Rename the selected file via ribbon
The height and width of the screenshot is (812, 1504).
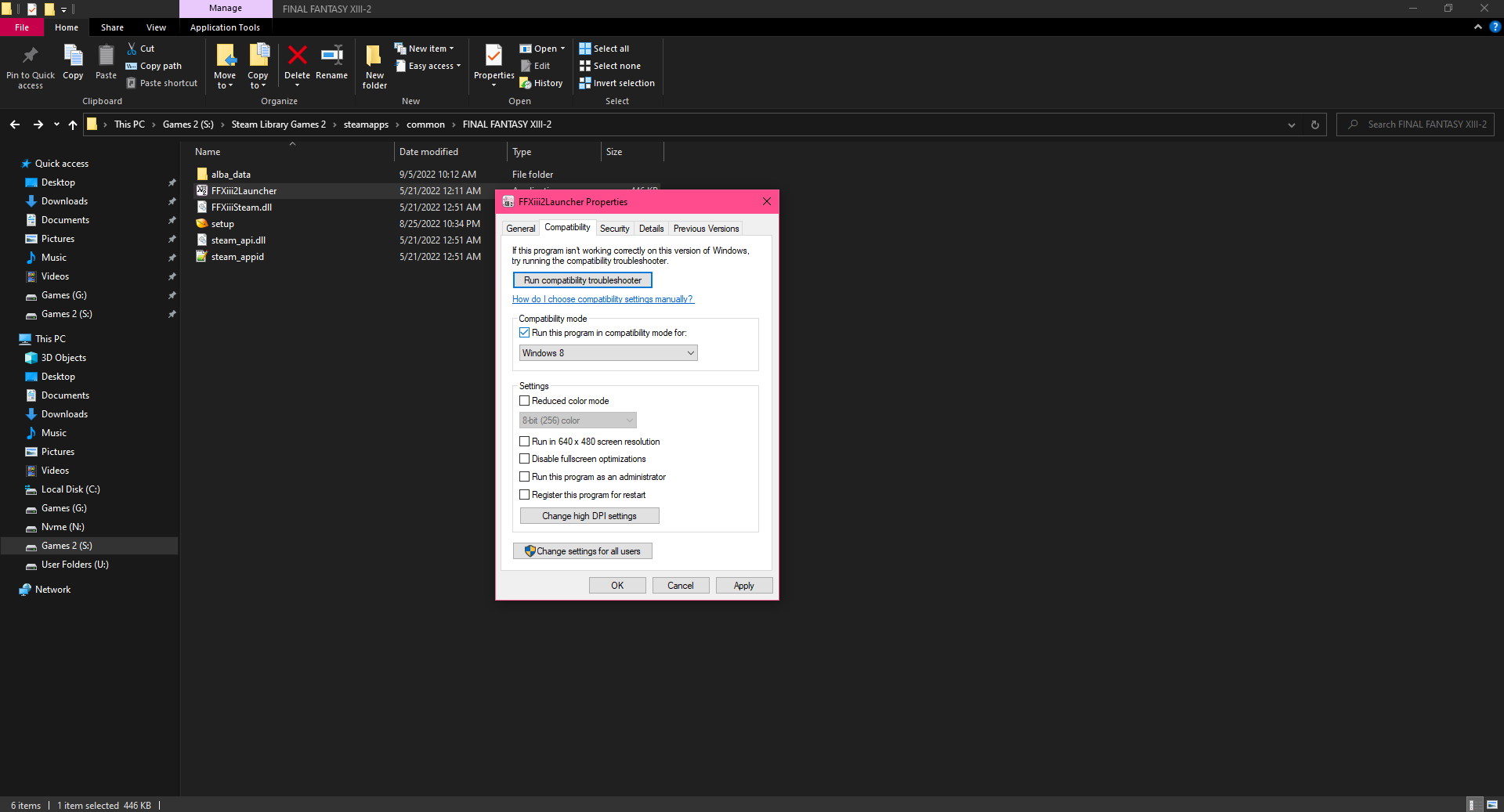(331, 63)
